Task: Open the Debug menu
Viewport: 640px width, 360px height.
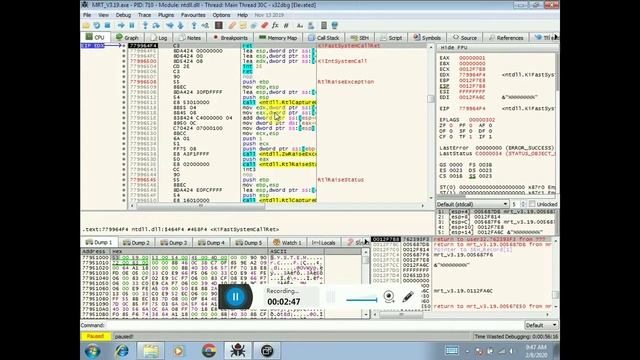Action: click(123, 15)
